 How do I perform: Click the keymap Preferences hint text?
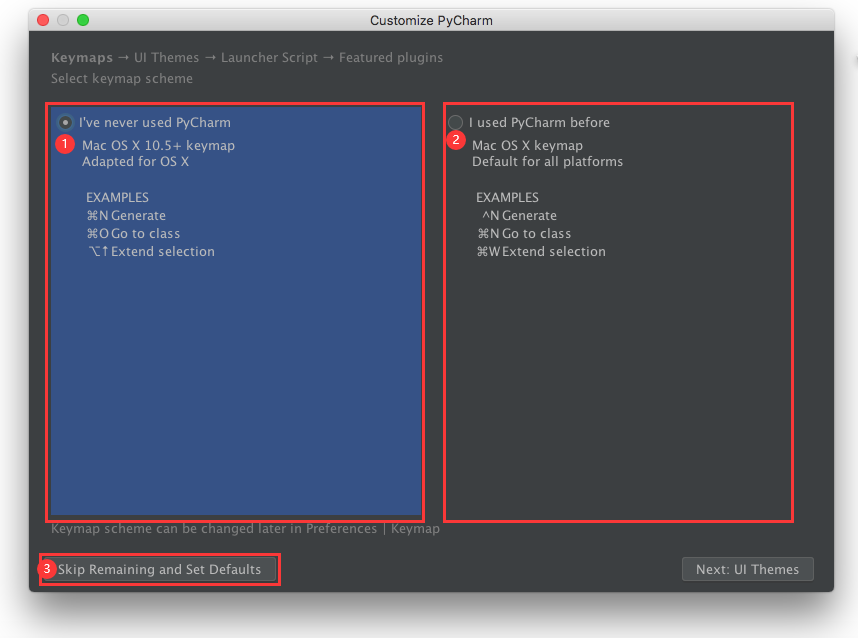(x=245, y=529)
